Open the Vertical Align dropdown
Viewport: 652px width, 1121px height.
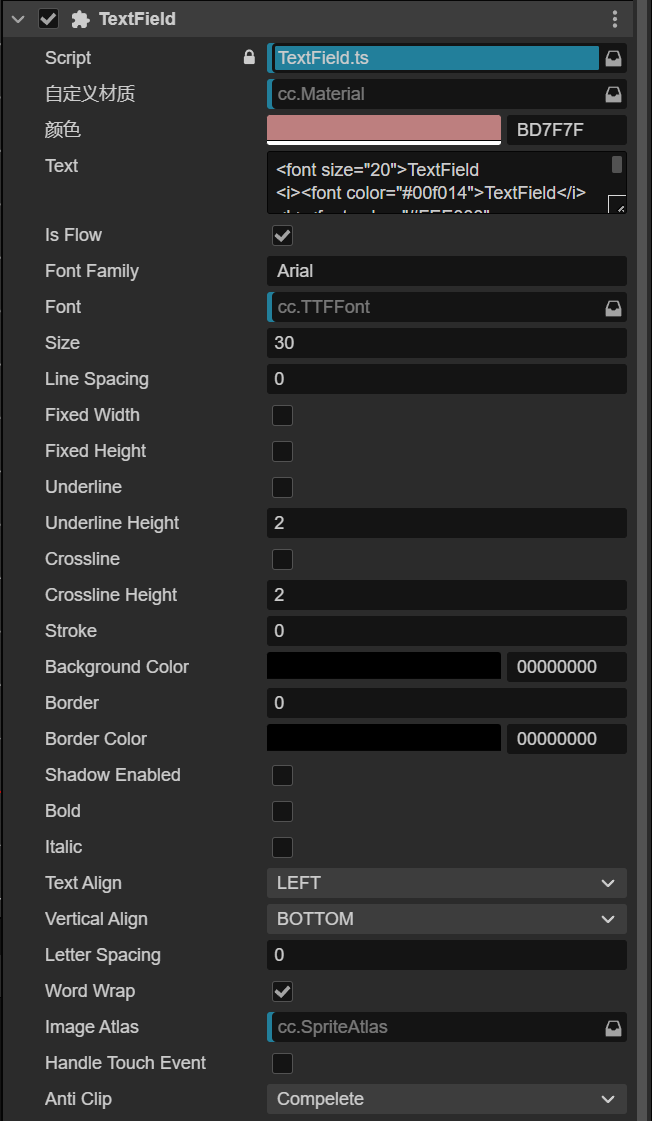pyautogui.click(x=446, y=919)
